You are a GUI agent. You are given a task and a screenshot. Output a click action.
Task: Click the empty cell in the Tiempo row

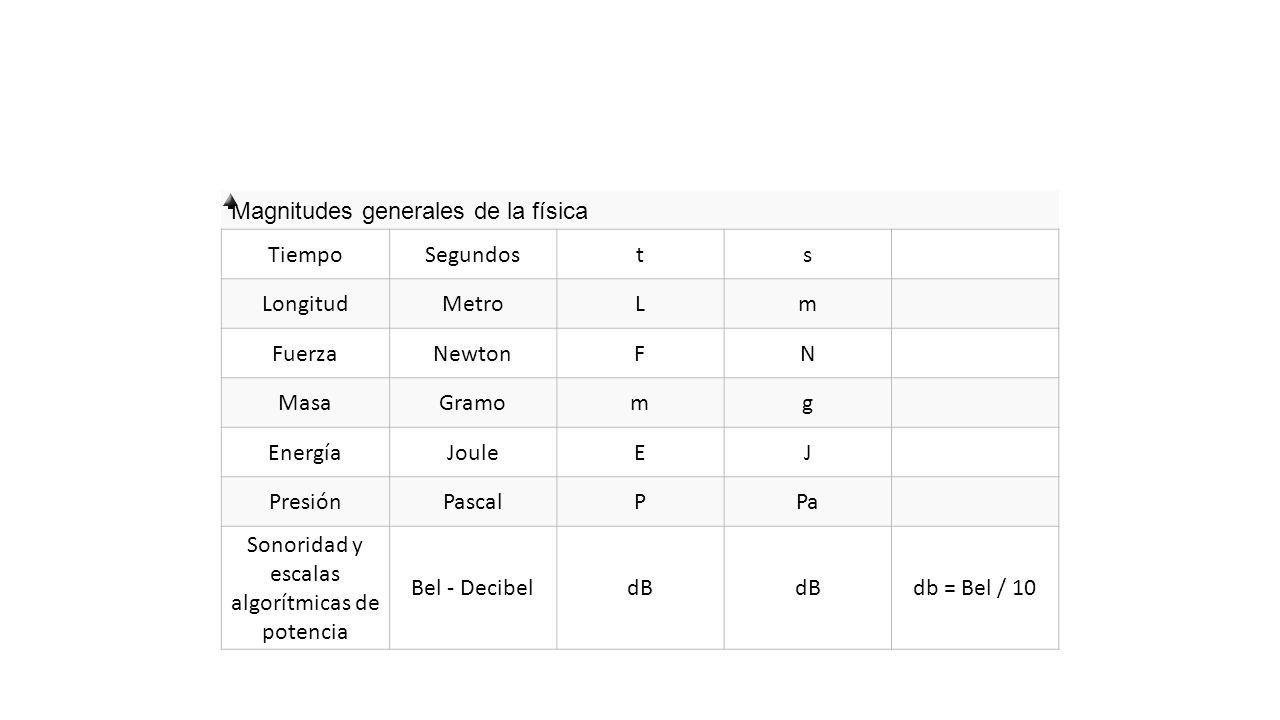974,254
